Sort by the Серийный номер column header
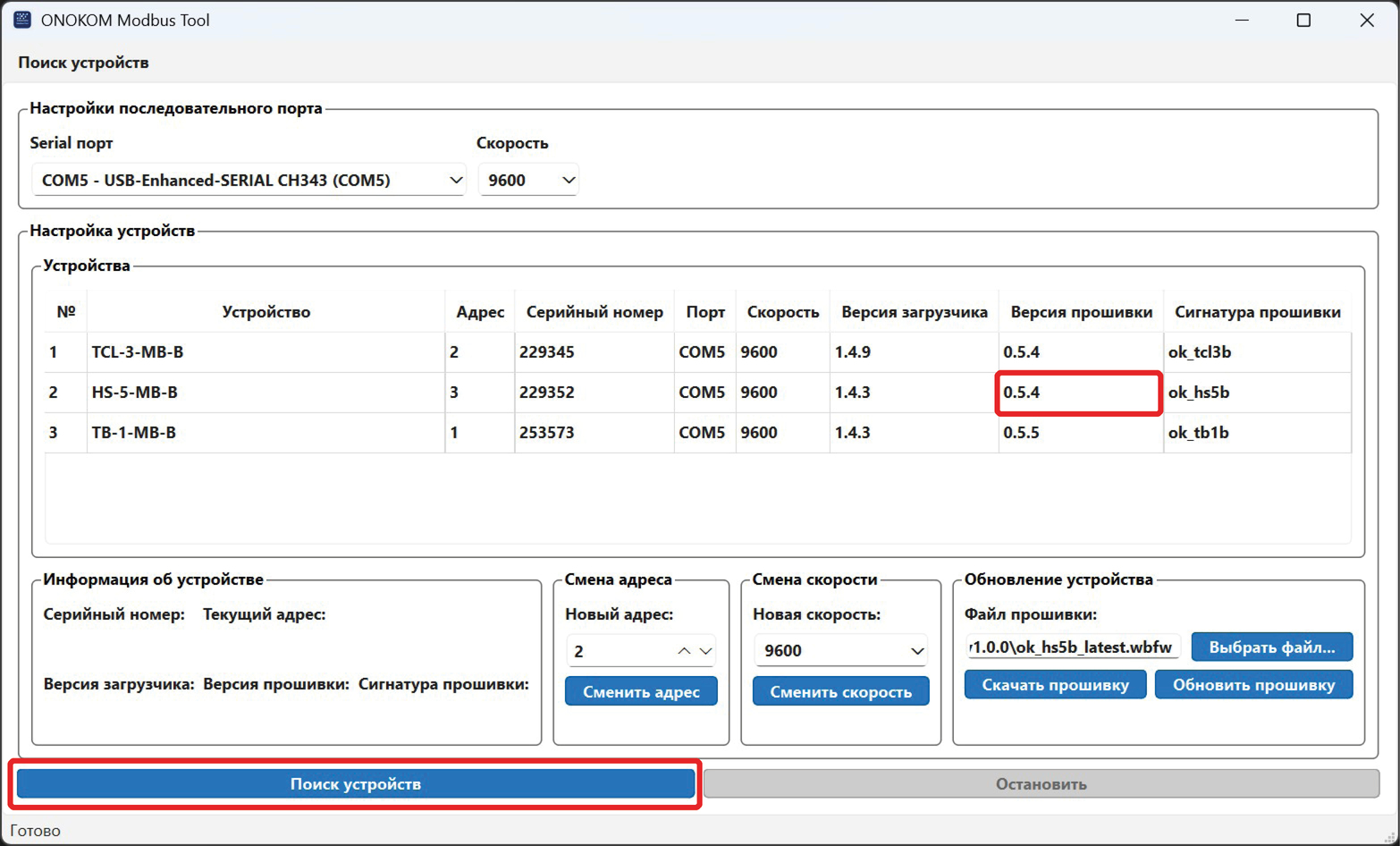The width and height of the screenshot is (1400, 846). point(594,312)
